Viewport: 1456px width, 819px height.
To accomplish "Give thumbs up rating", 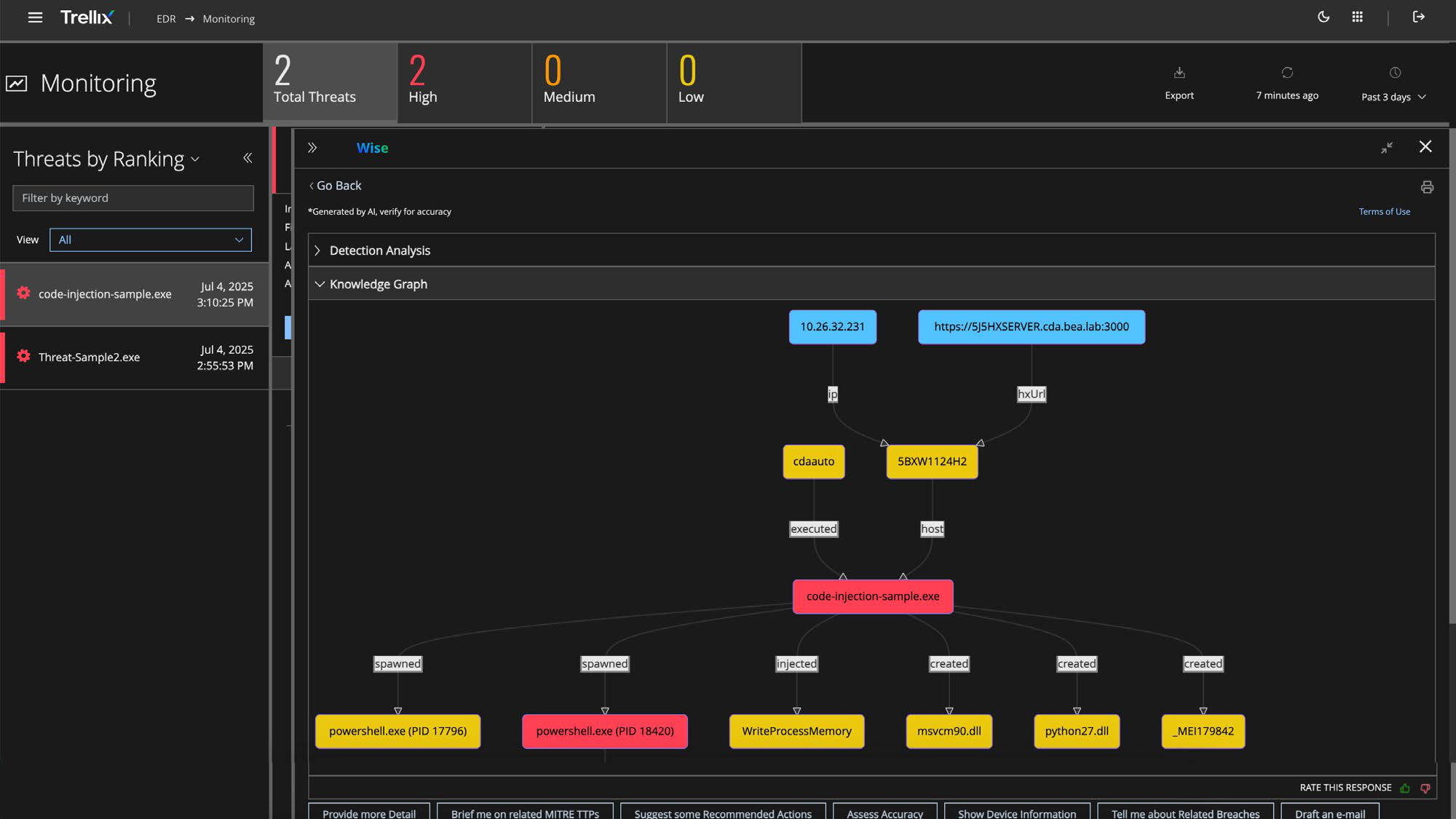I will [1405, 788].
